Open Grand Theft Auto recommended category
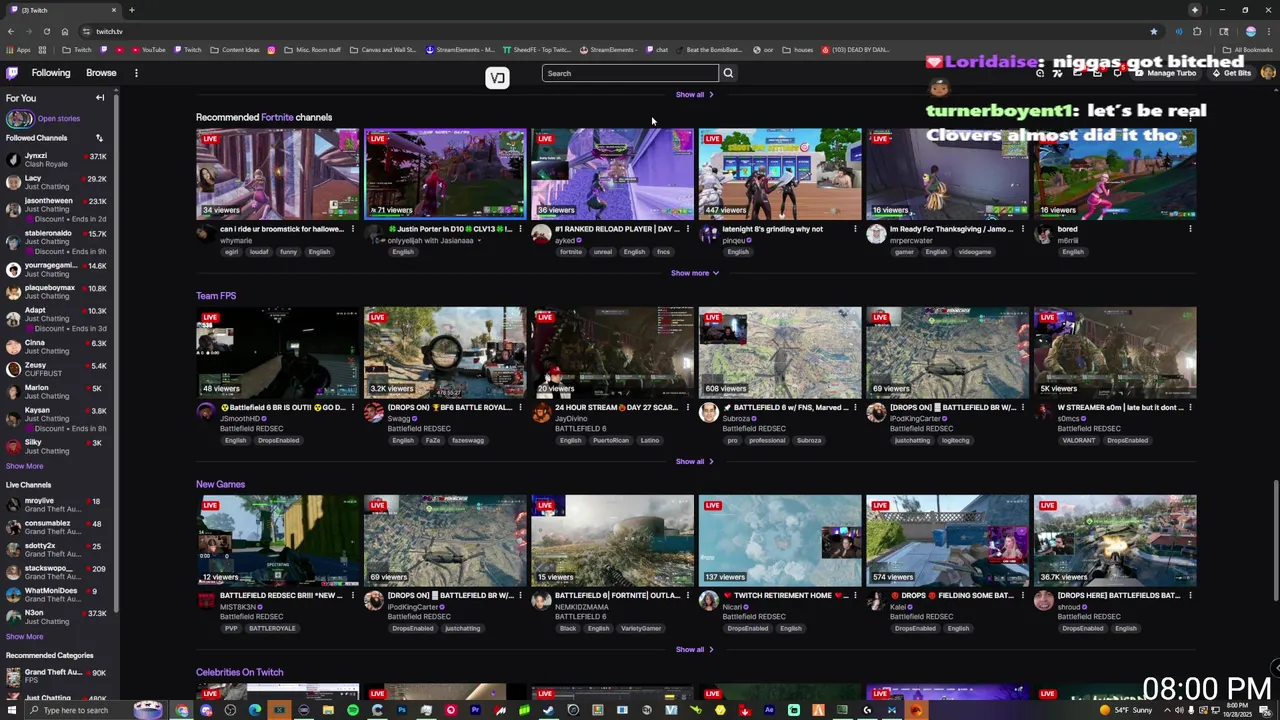The width and height of the screenshot is (1280, 720). (x=58, y=677)
